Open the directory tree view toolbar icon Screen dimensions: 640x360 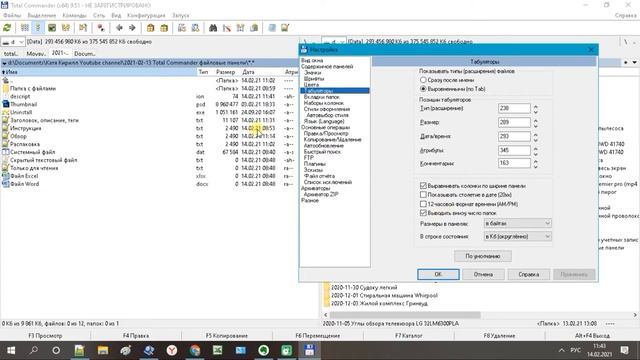pos(65,28)
